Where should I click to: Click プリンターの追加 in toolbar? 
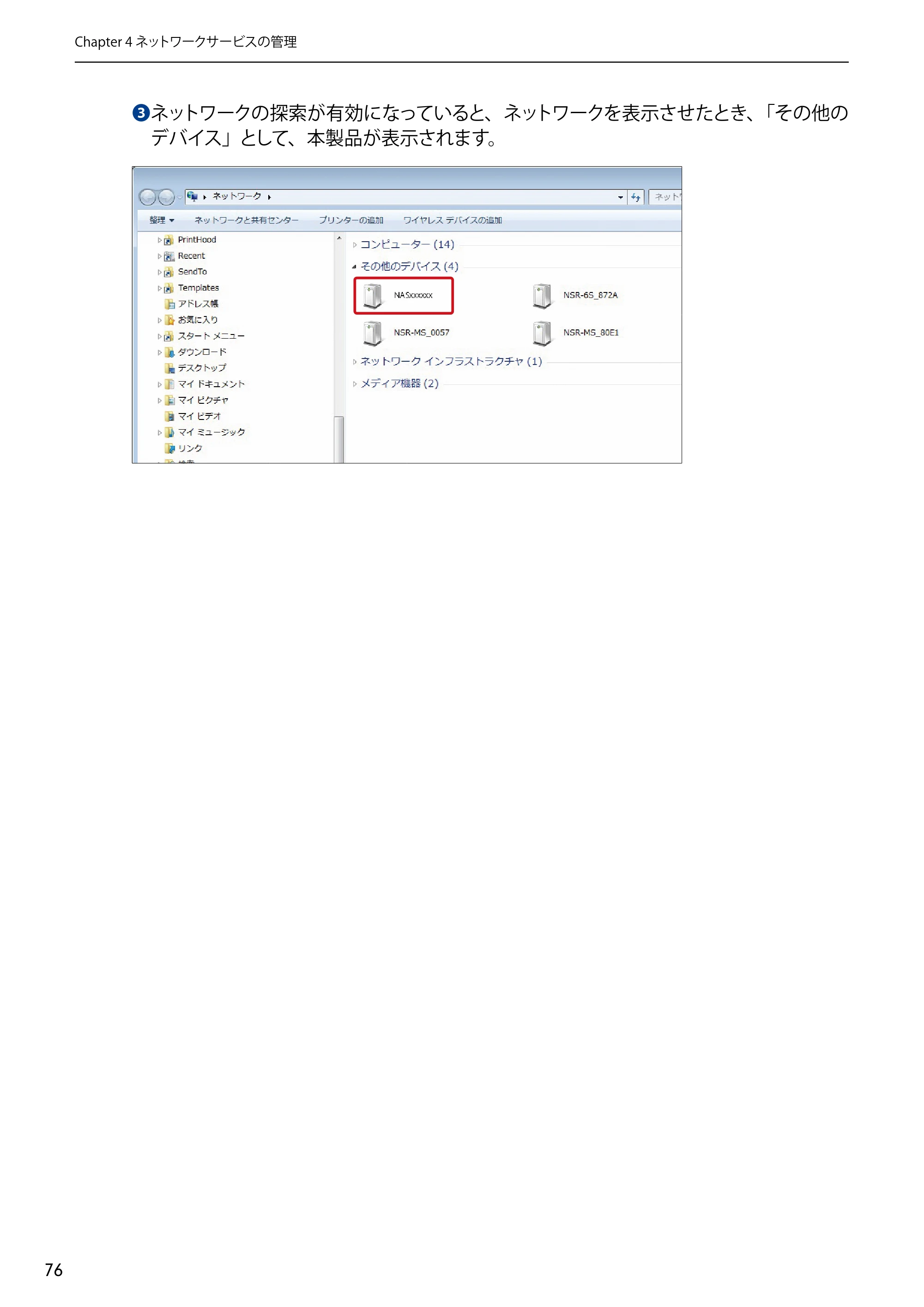click(x=351, y=220)
